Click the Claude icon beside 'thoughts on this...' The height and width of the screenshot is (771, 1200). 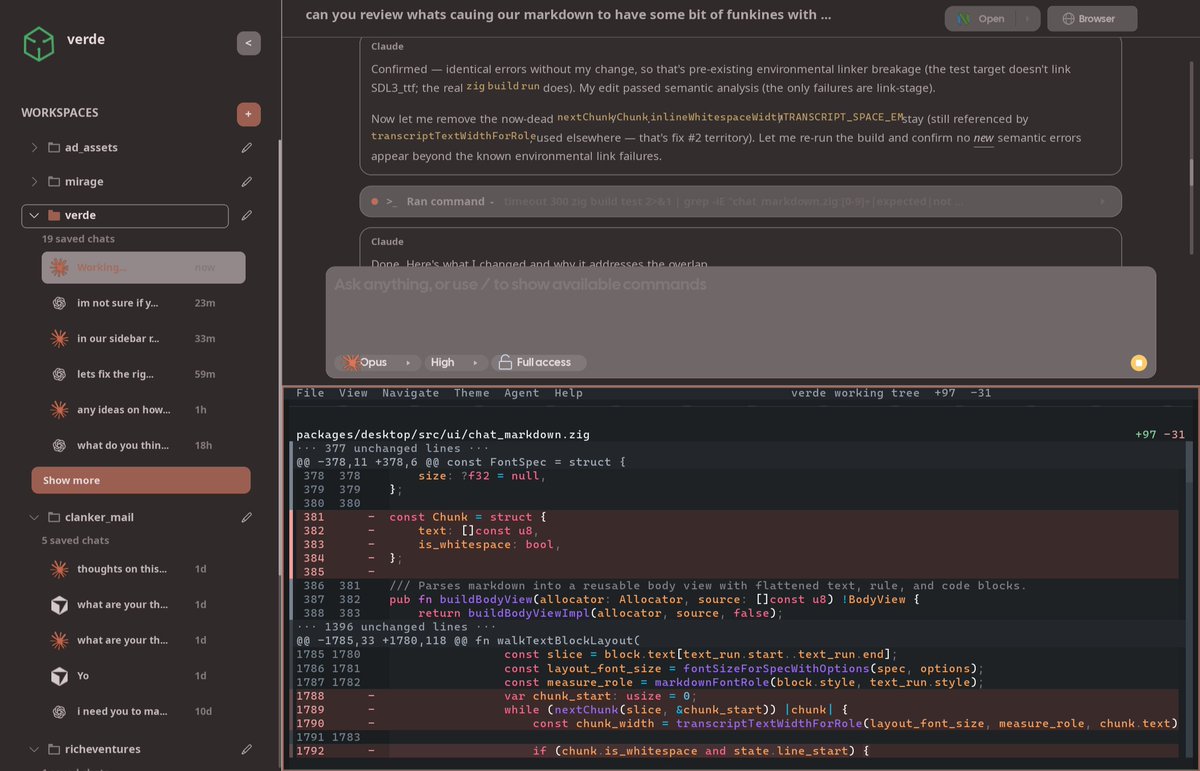pos(59,569)
